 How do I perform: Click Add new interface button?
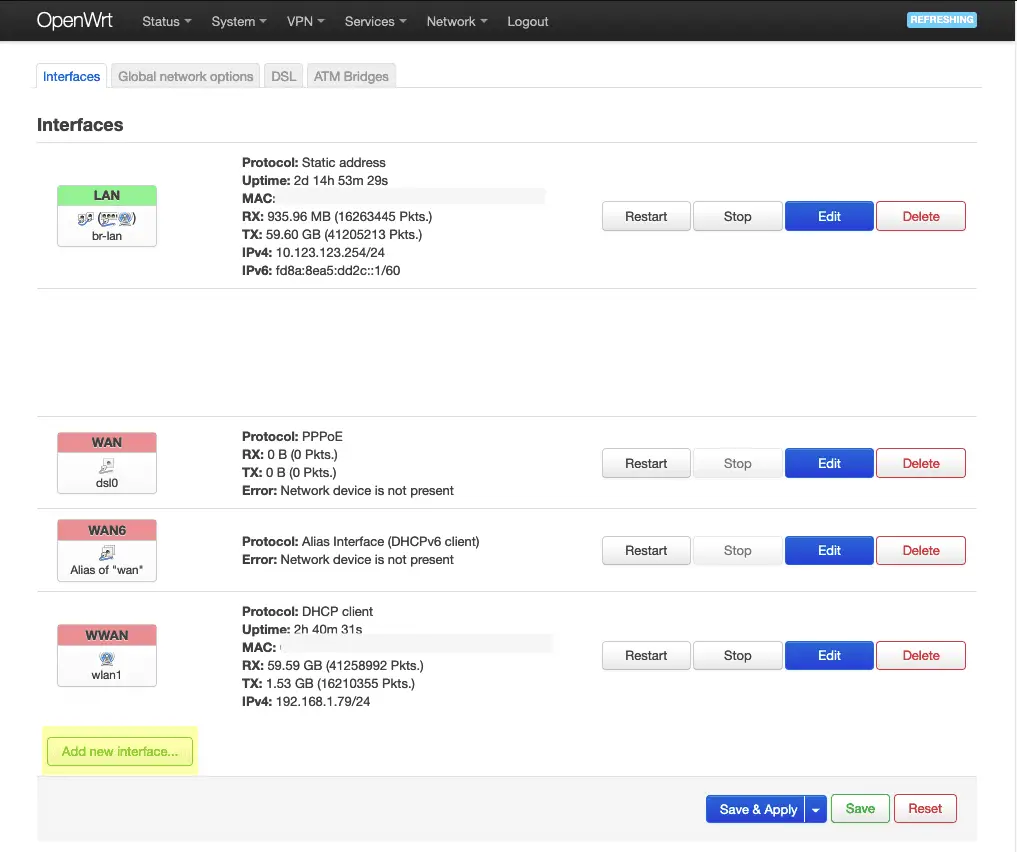click(120, 751)
